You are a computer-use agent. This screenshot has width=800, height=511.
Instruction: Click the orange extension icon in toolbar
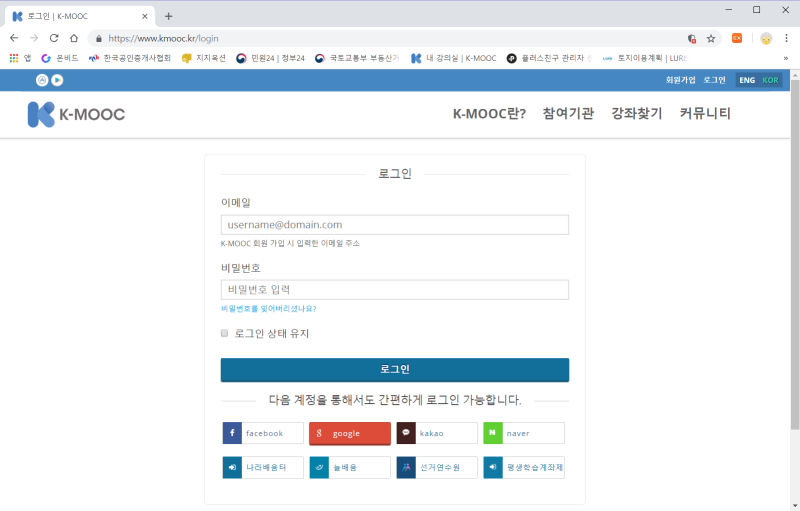tap(737, 38)
